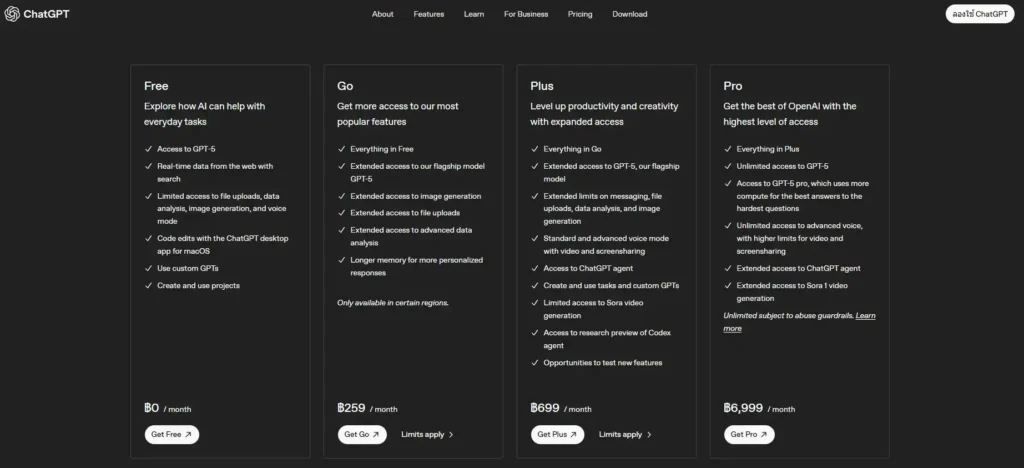Open the About menu item
Viewport: 1024px width, 468px height.
[383, 14]
